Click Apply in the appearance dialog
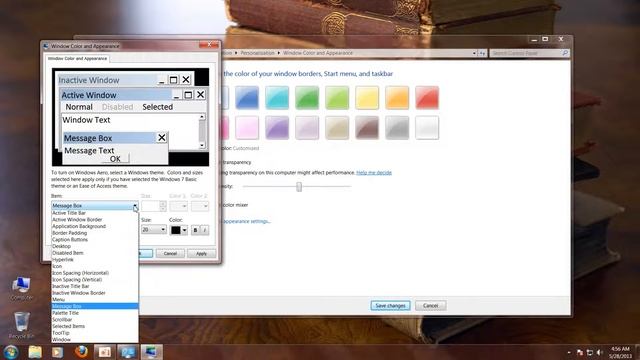 (201, 253)
